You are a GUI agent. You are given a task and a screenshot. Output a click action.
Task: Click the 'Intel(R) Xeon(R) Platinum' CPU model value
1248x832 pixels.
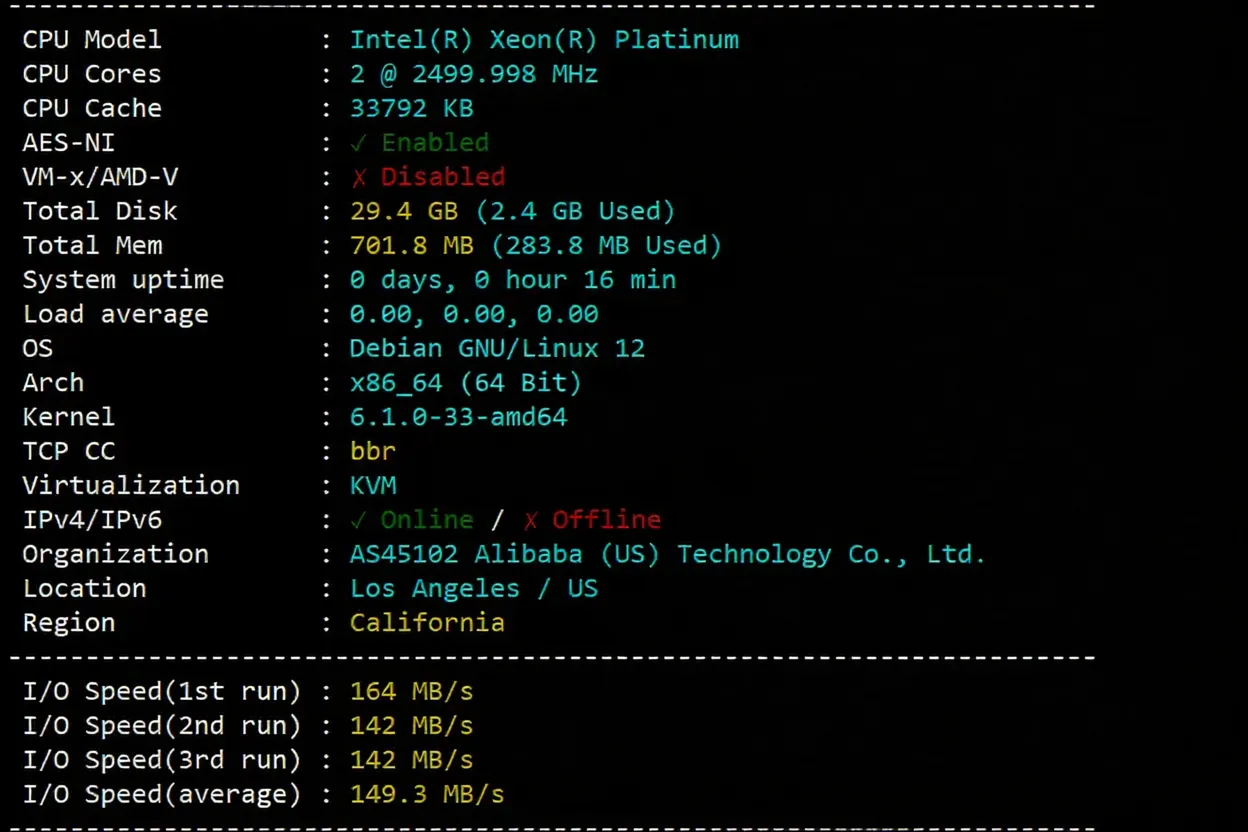(x=544, y=40)
